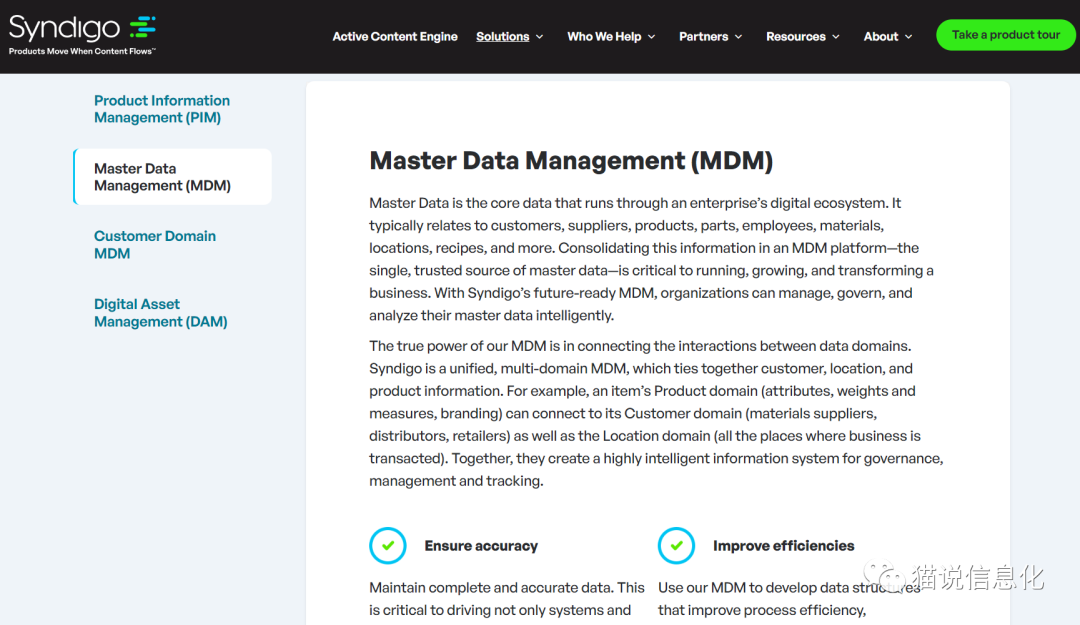The height and width of the screenshot is (625, 1080).
Task: Select Master Data Management (MDM) tab
Action: [162, 177]
